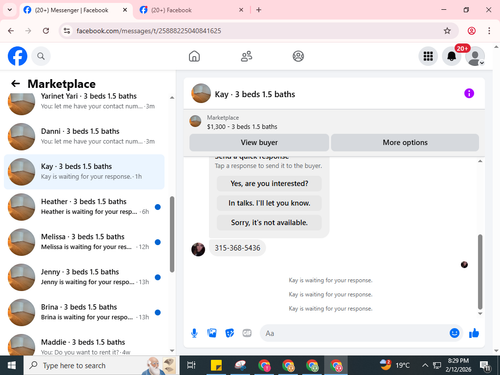Viewport: 500px width, 375px height.
Task: Close the Messenger browser tab
Action: [125, 10]
